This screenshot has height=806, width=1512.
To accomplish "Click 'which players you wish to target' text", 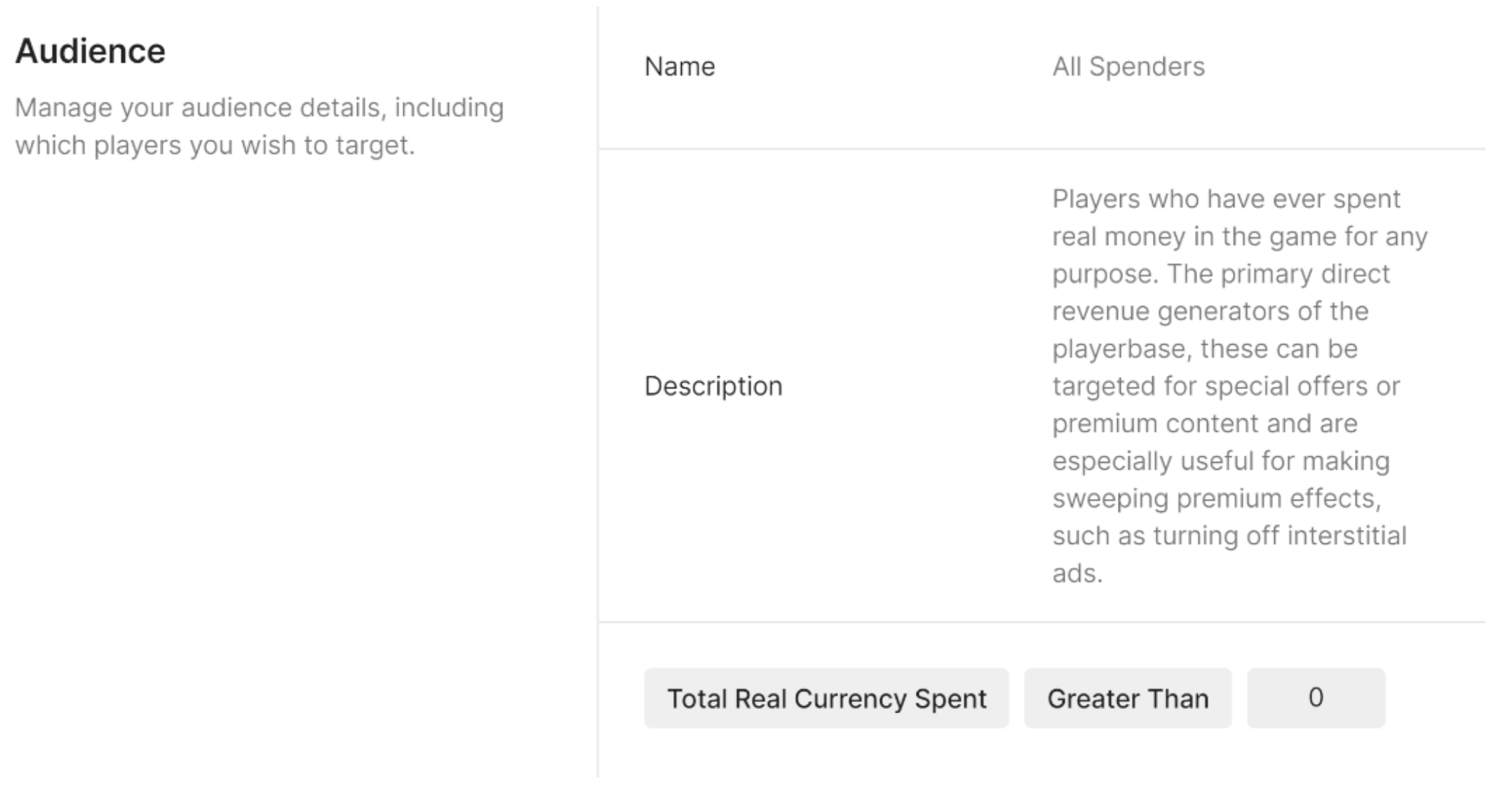I will point(214,146).
